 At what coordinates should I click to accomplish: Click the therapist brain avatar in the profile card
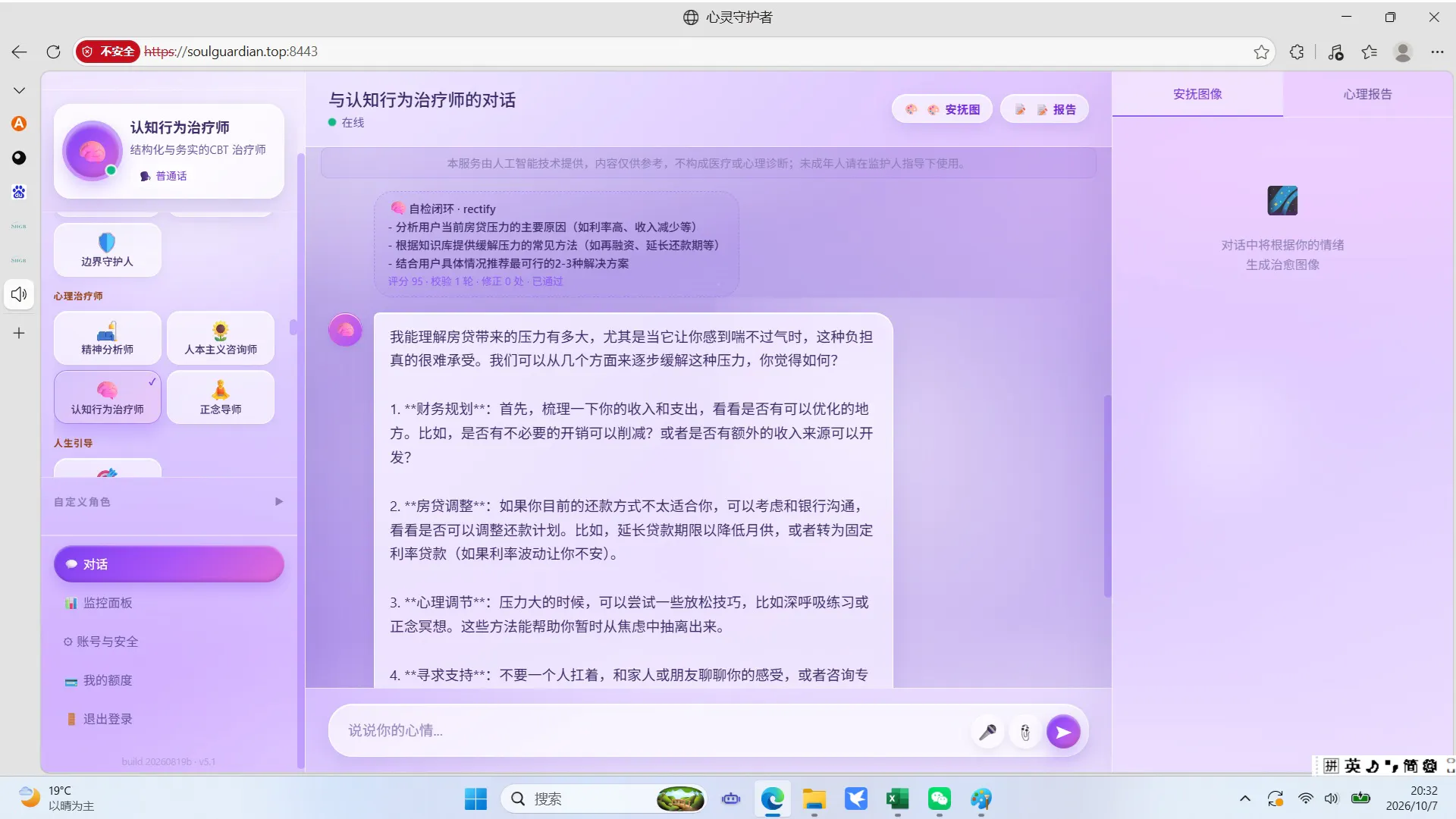(x=93, y=151)
